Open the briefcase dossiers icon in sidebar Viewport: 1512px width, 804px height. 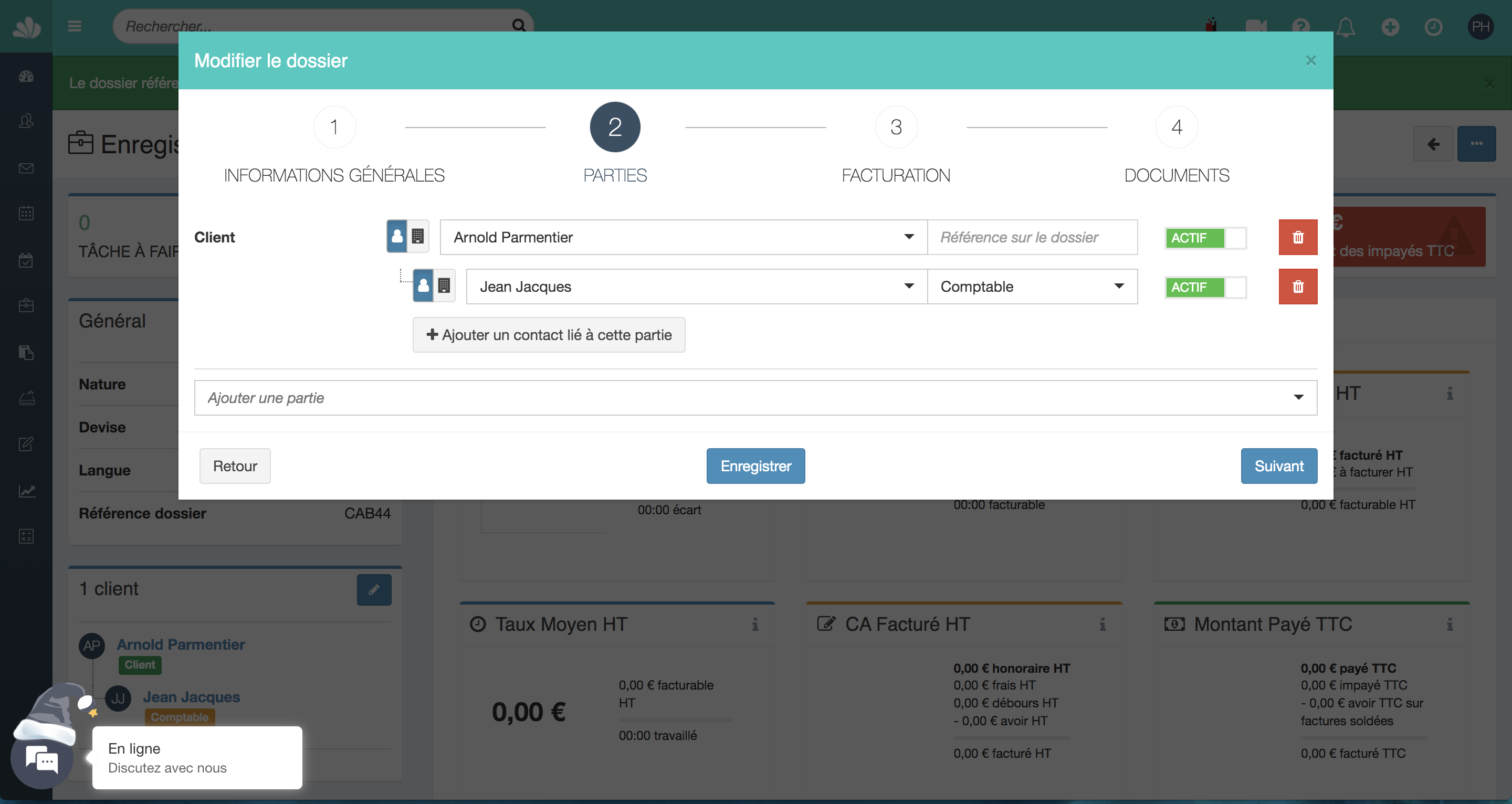coord(26,305)
